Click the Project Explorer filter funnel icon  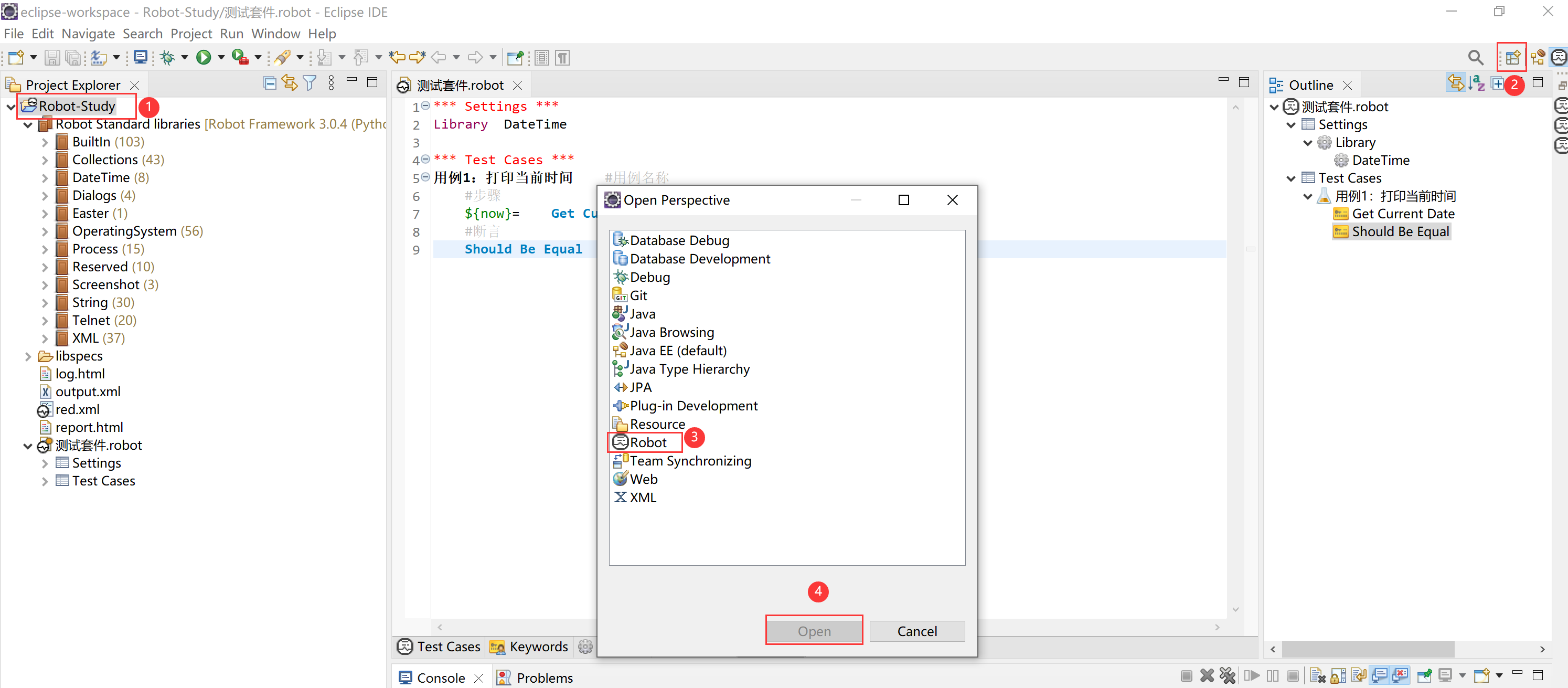tap(310, 83)
